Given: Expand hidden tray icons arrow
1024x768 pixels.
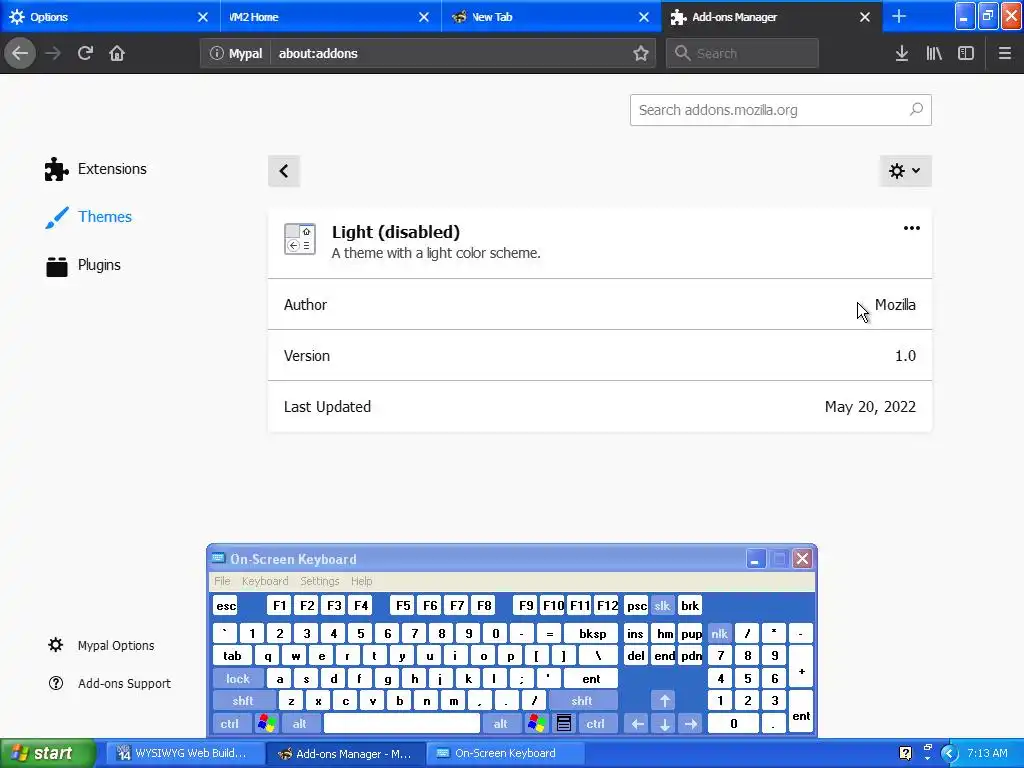Looking at the screenshot, I should (x=949, y=753).
